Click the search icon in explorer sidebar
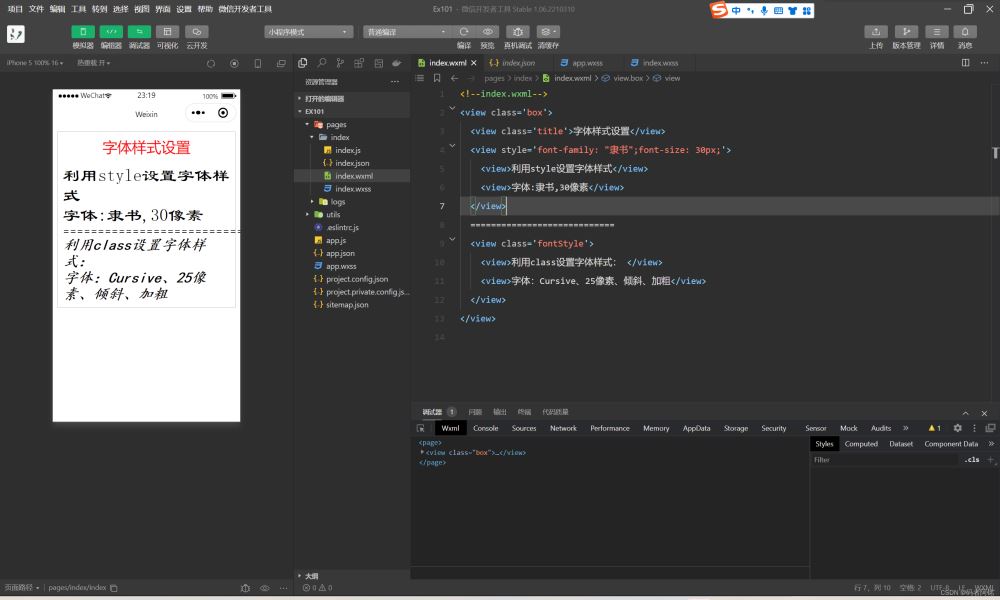This screenshot has width=1000, height=600. [x=322, y=63]
